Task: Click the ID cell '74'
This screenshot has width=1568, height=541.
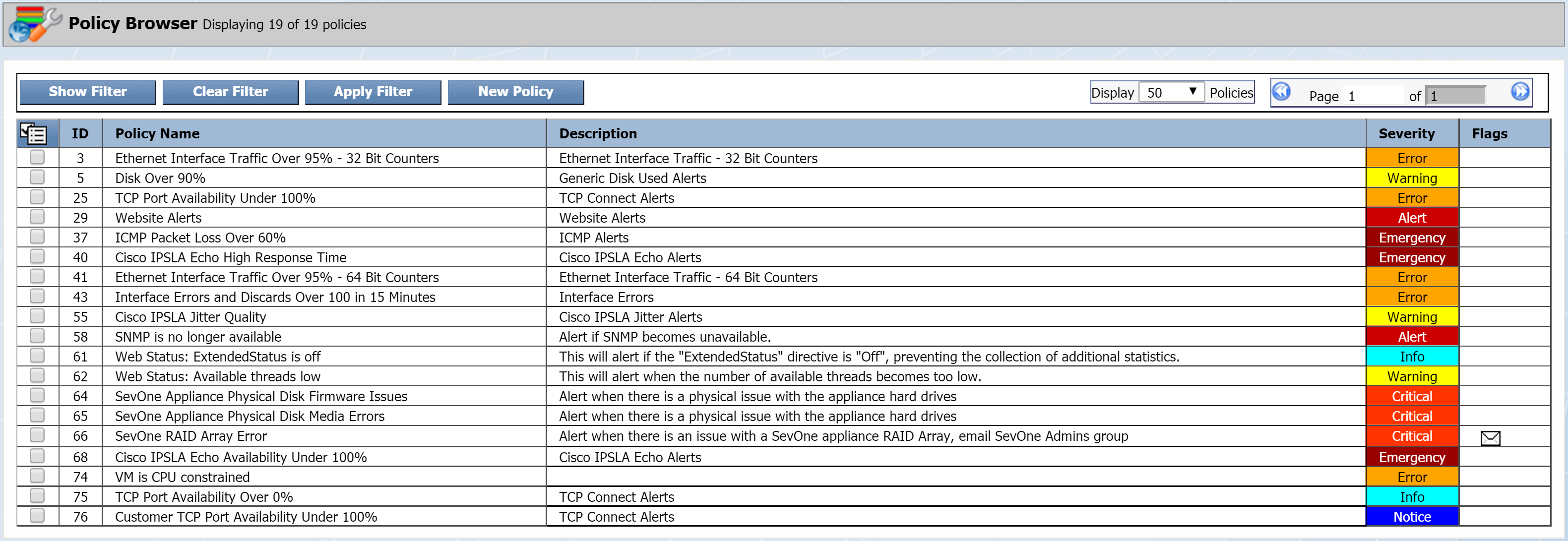Action: click(x=80, y=477)
